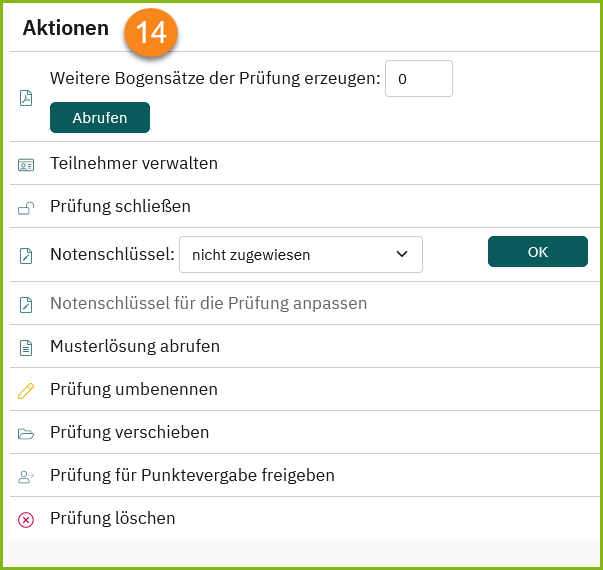Click the user arrow icon for Punktevergabe
The height and width of the screenshot is (570, 603).
tap(26, 477)
